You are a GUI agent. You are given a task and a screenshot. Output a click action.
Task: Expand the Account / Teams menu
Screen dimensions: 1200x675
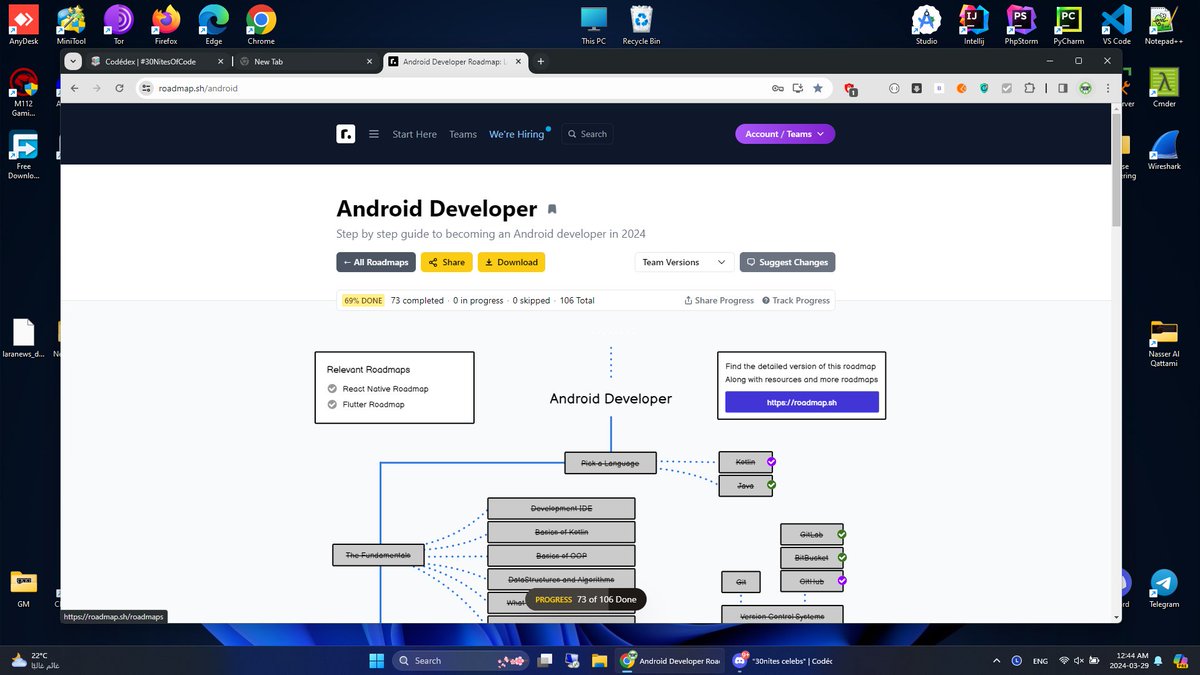point(785,133)
